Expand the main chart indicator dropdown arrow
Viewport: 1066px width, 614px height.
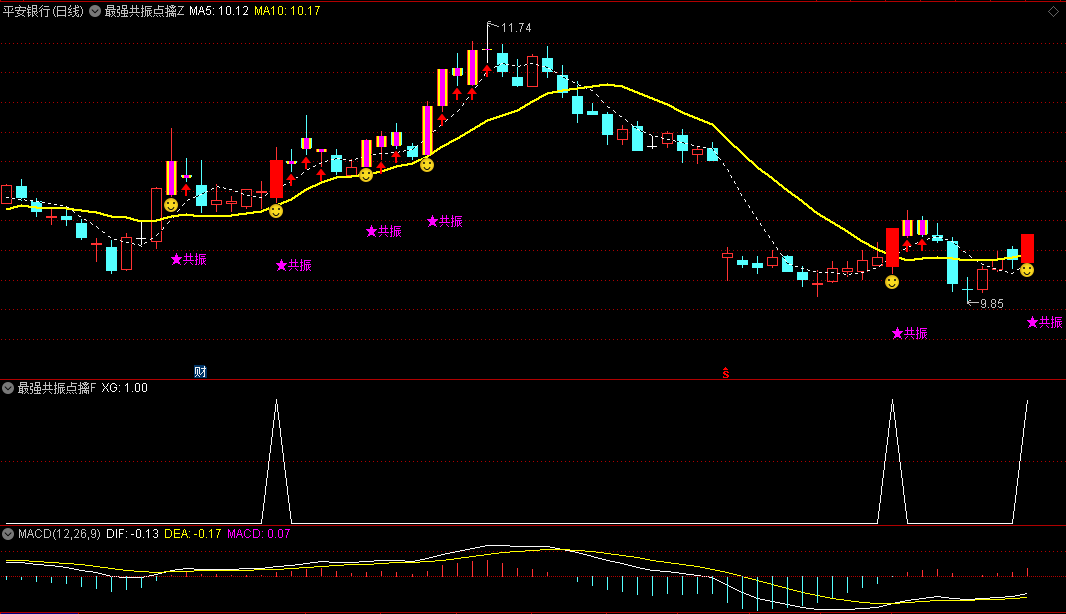point(95,11)
